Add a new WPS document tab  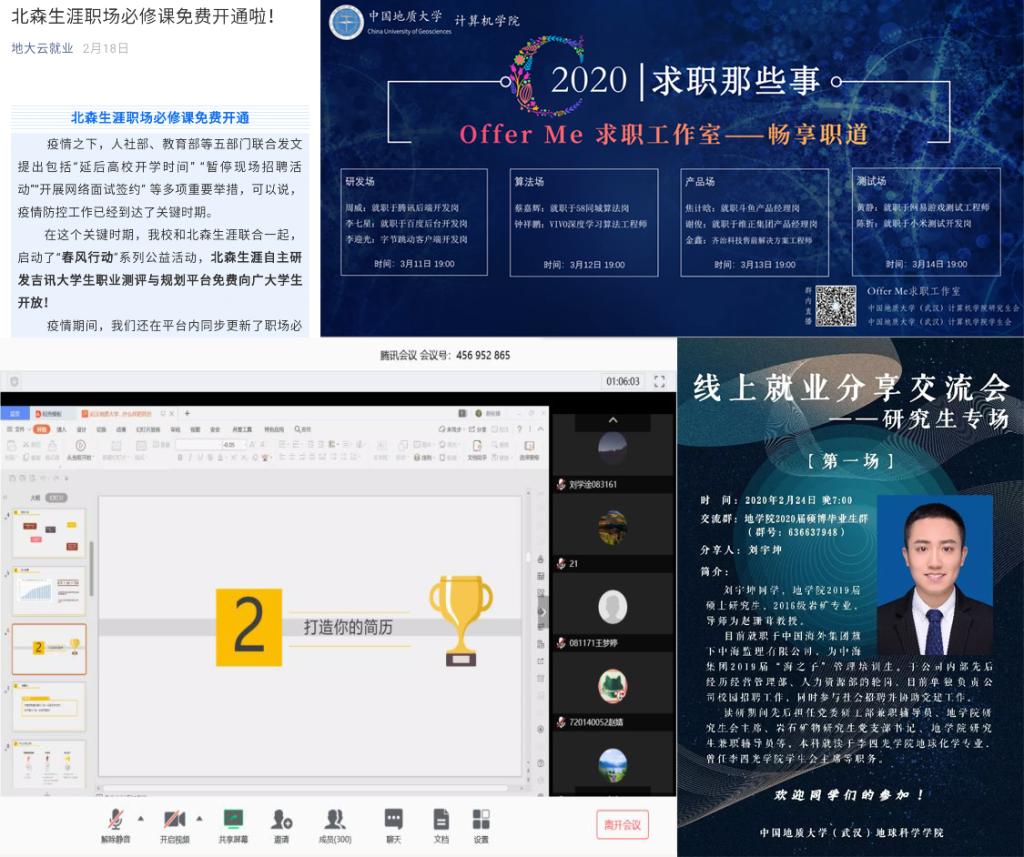187,413
